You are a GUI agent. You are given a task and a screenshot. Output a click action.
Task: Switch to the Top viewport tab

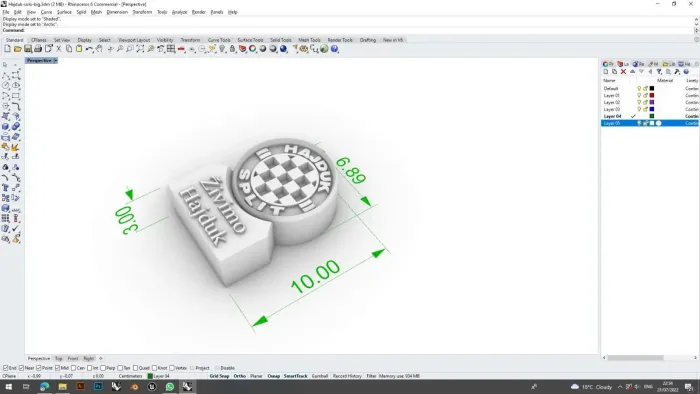(x=58, y=358)
